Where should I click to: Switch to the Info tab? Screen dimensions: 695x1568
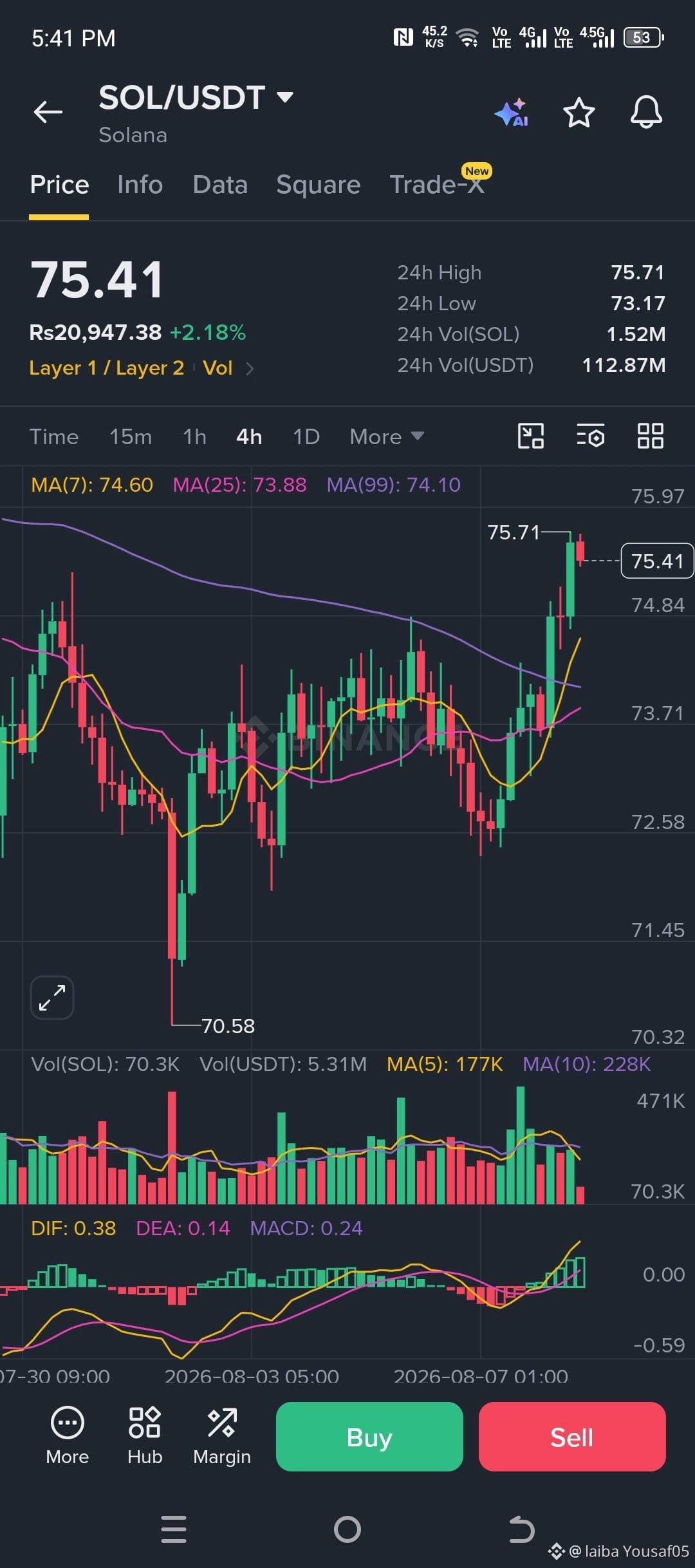pyautogui.click(x=140, y=185)
